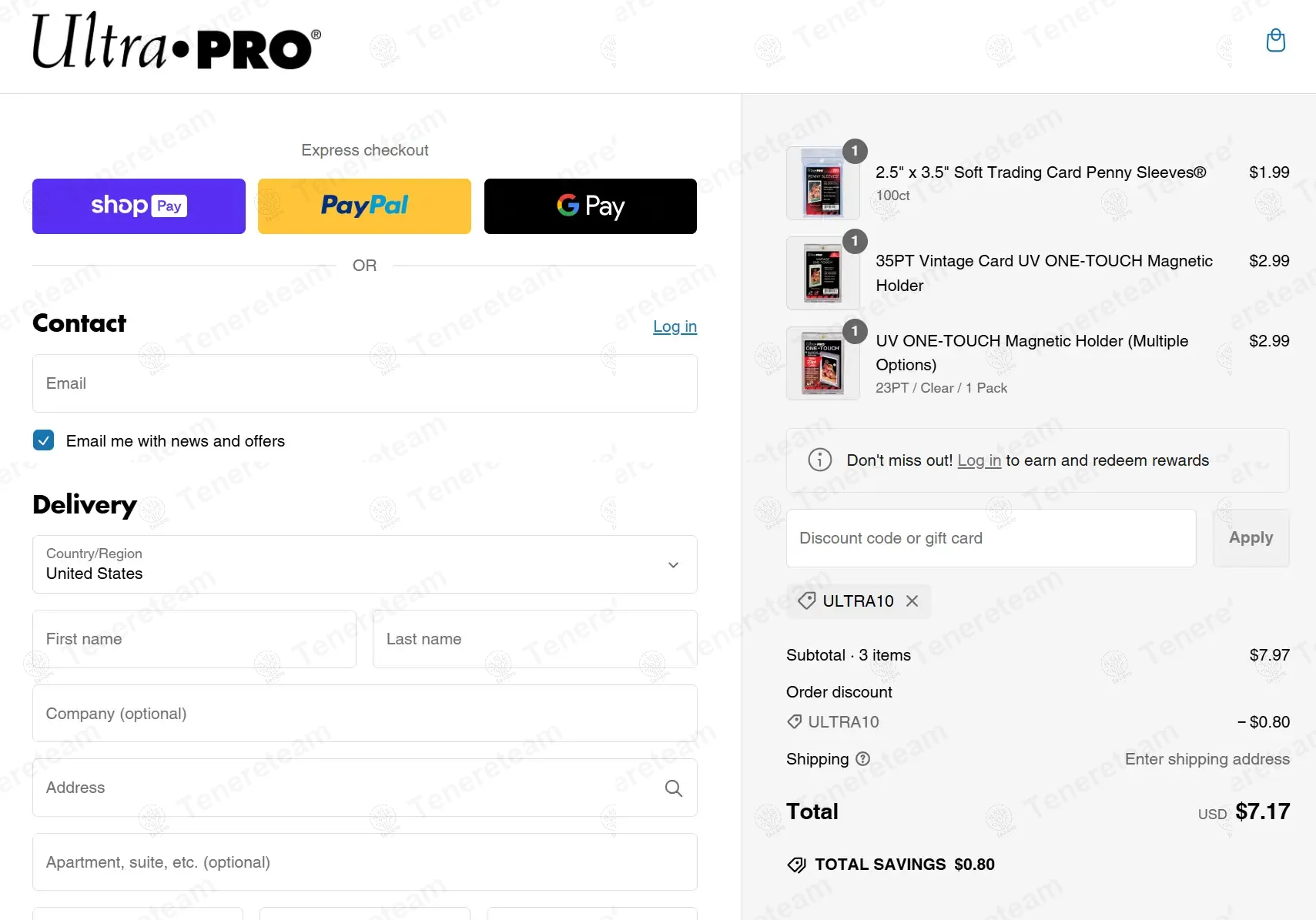
Task: Open Penny Sleeves product thumbnail
Action: (x=823, y=183)
